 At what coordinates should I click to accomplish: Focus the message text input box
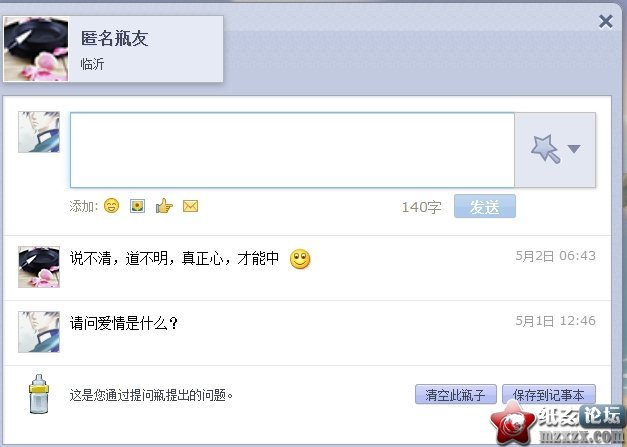292,150
